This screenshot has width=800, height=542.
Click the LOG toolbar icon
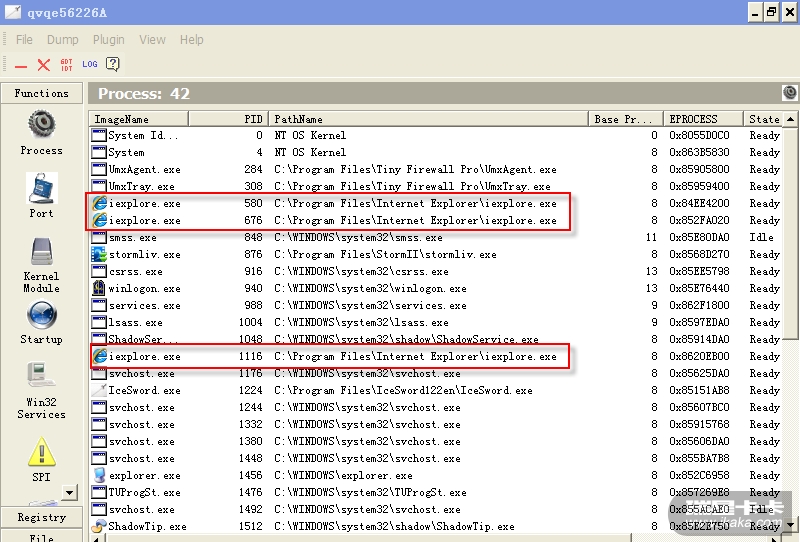[90, 64]
